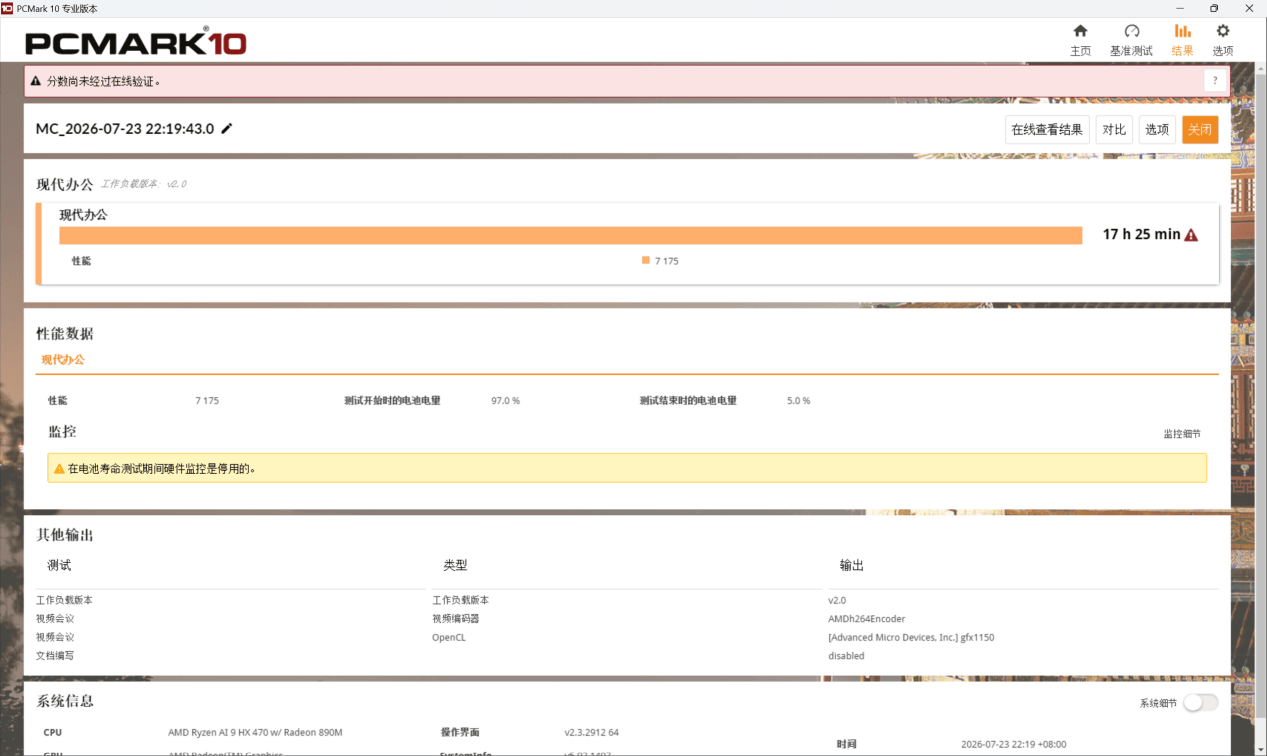Click the yellow hardware monitoring disabled notice
This screenshot has height=756, width=1267.
click(627, 468)
